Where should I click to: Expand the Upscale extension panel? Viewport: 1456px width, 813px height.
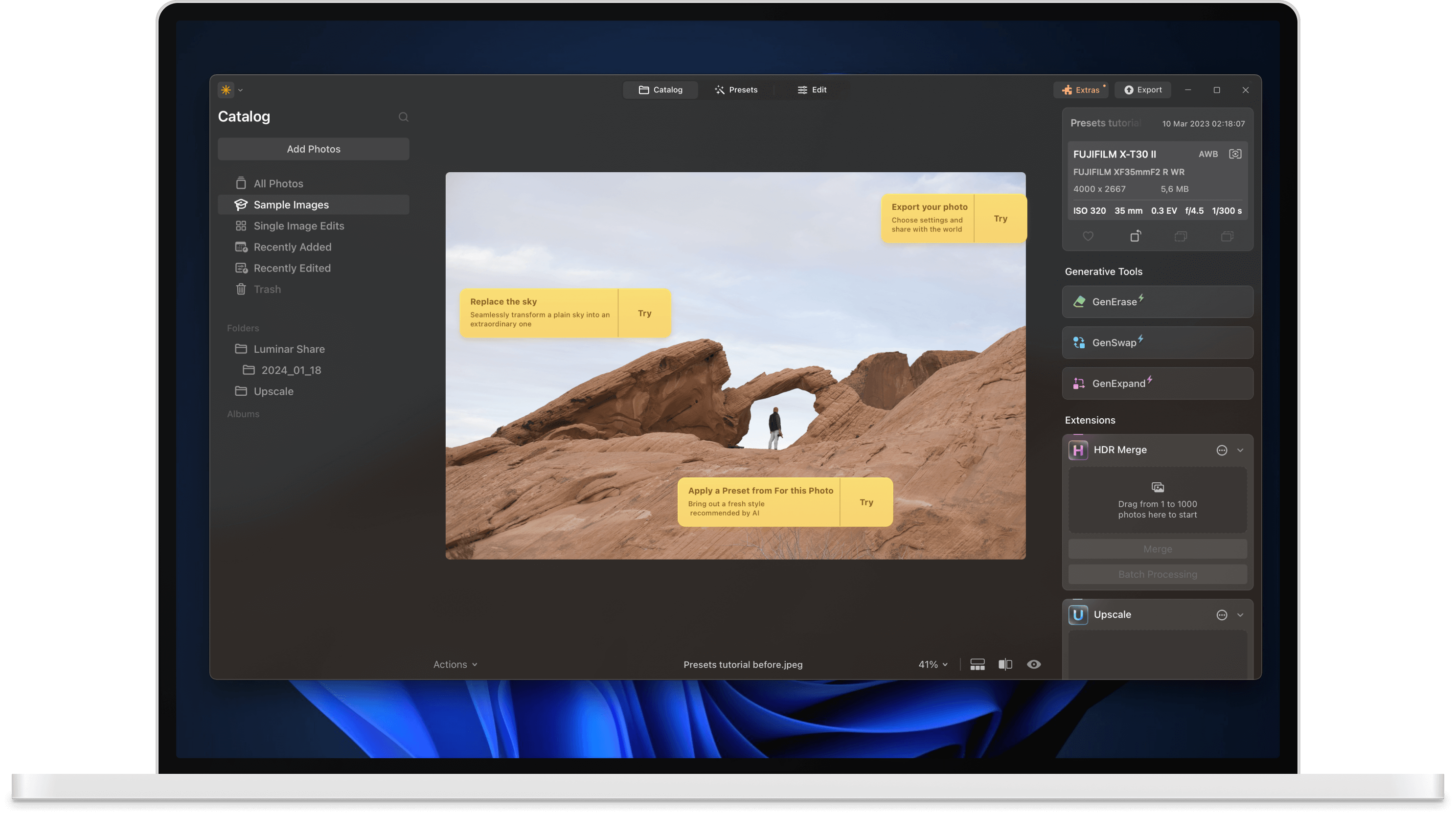pyautogui.click(x=1241, y=615)
